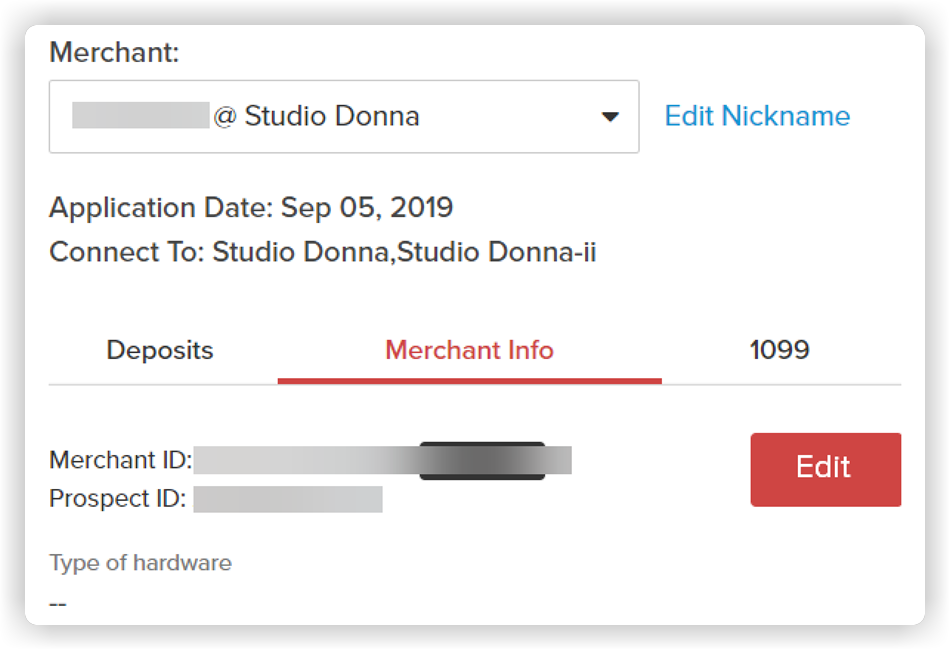
Task: Open the Merchant dropdown arrow
Action: coord(610,116)
